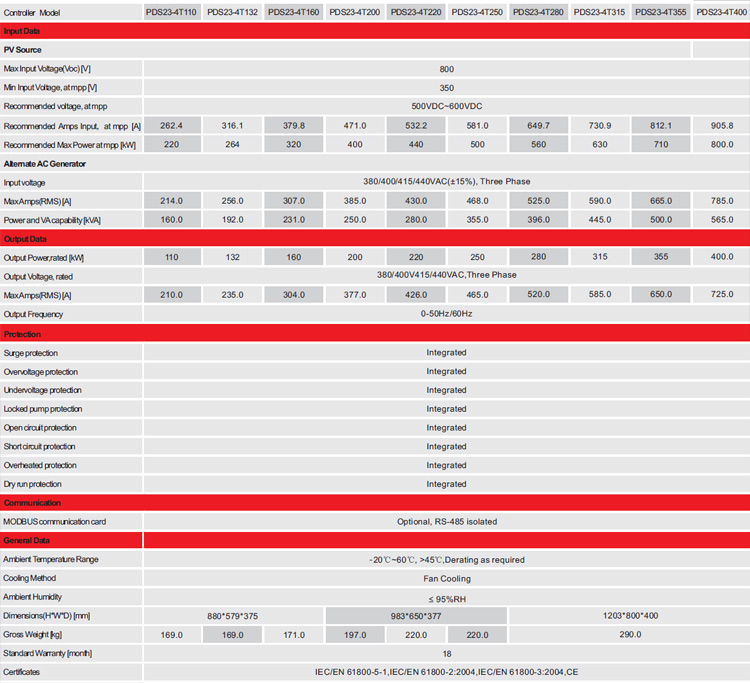Click the Max Input Voltage value 800
This screenshot has width=750, height=683.
446,69
